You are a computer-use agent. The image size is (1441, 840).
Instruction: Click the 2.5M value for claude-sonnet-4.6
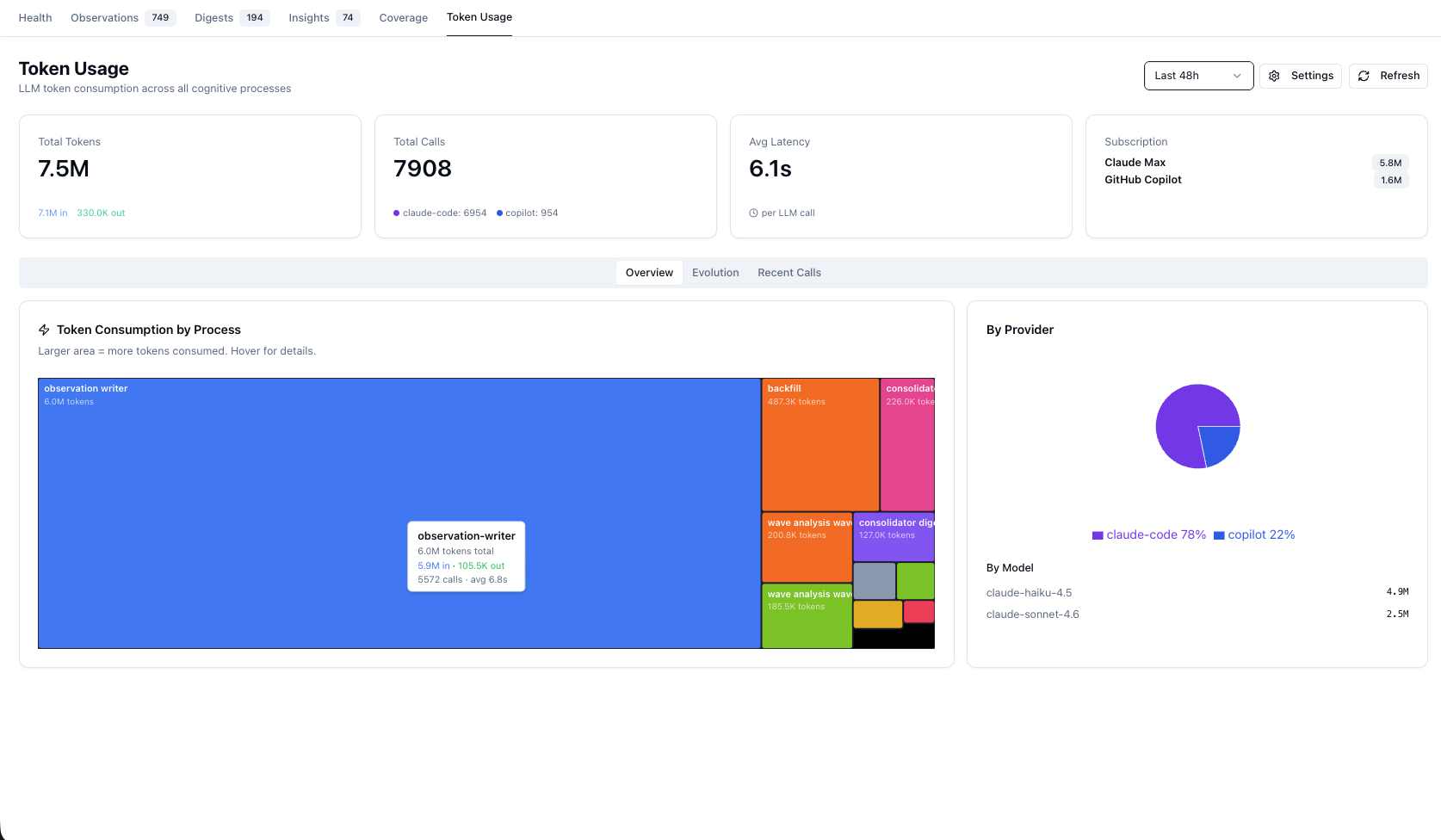(1397, 615)
